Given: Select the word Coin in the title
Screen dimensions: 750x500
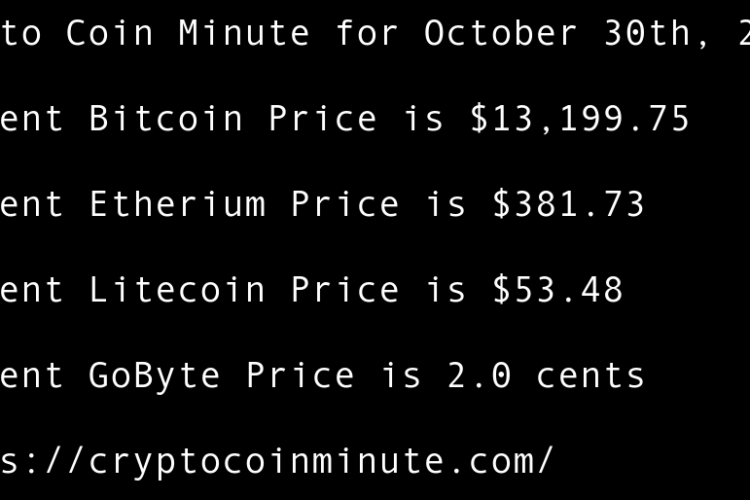Looking at the screenshot, I should [x=110, y=33].
